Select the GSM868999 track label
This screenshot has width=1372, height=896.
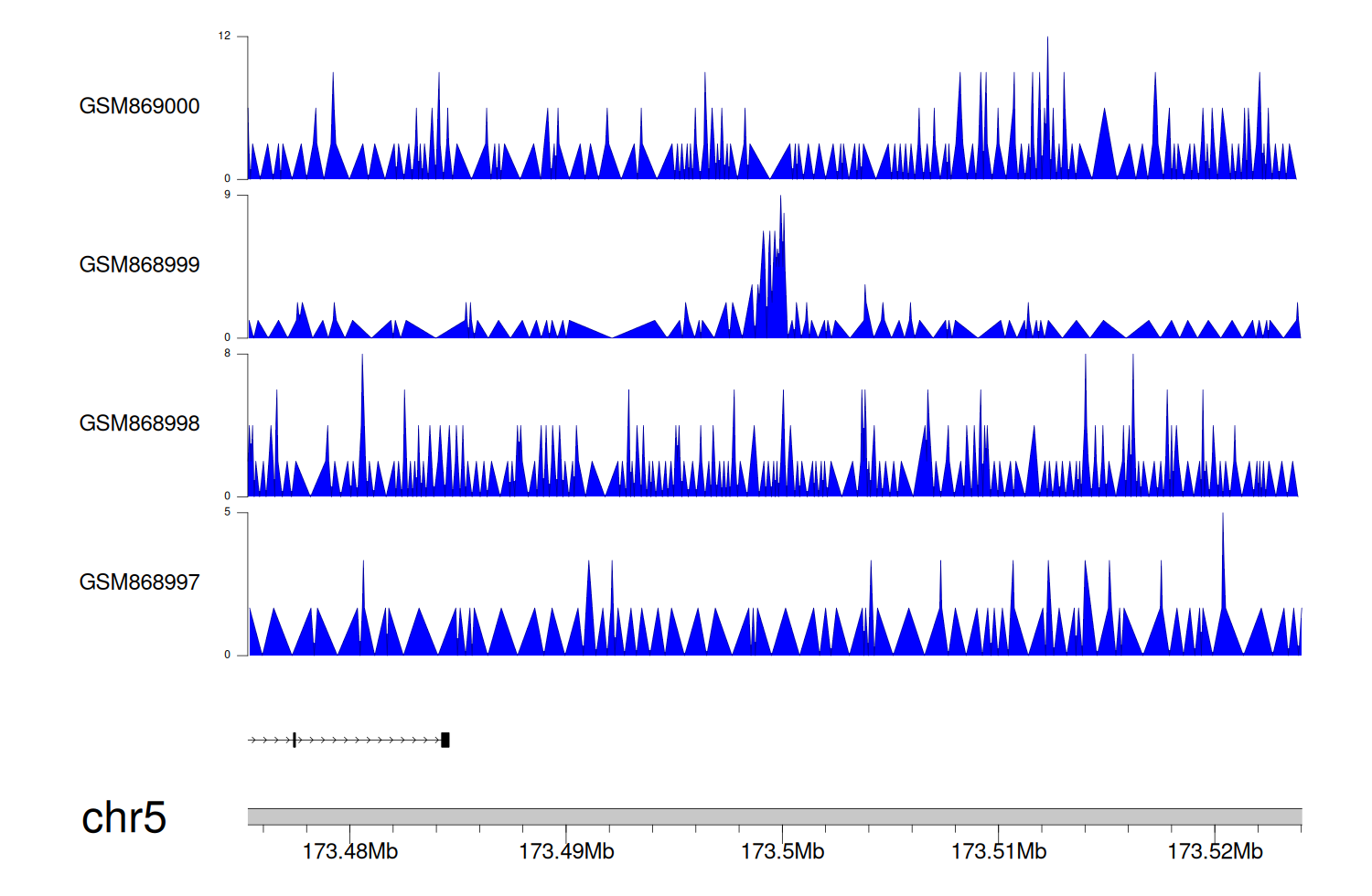[x=139, y=265]
